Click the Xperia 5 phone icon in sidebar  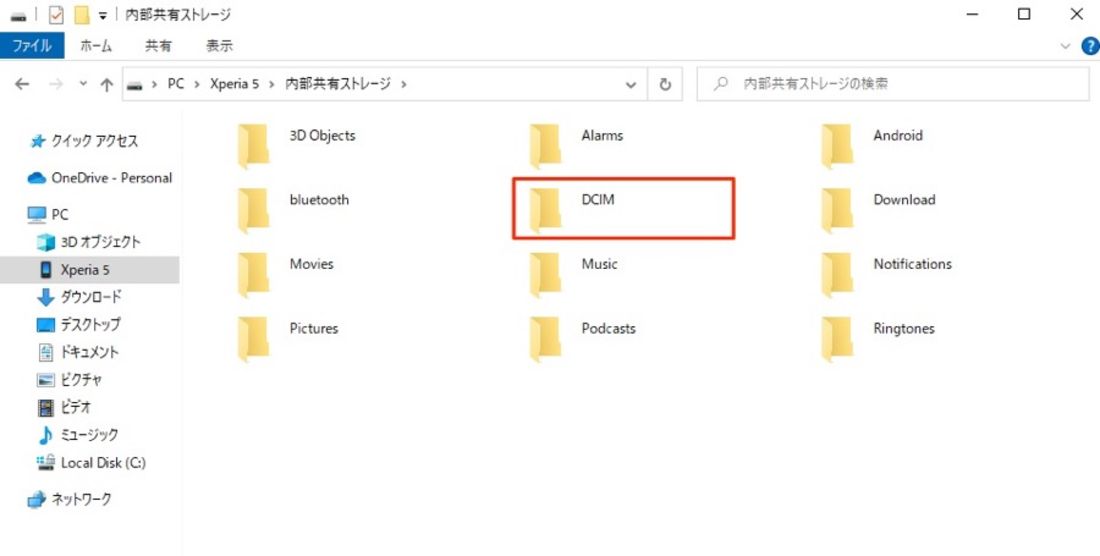tap(46, 269)
